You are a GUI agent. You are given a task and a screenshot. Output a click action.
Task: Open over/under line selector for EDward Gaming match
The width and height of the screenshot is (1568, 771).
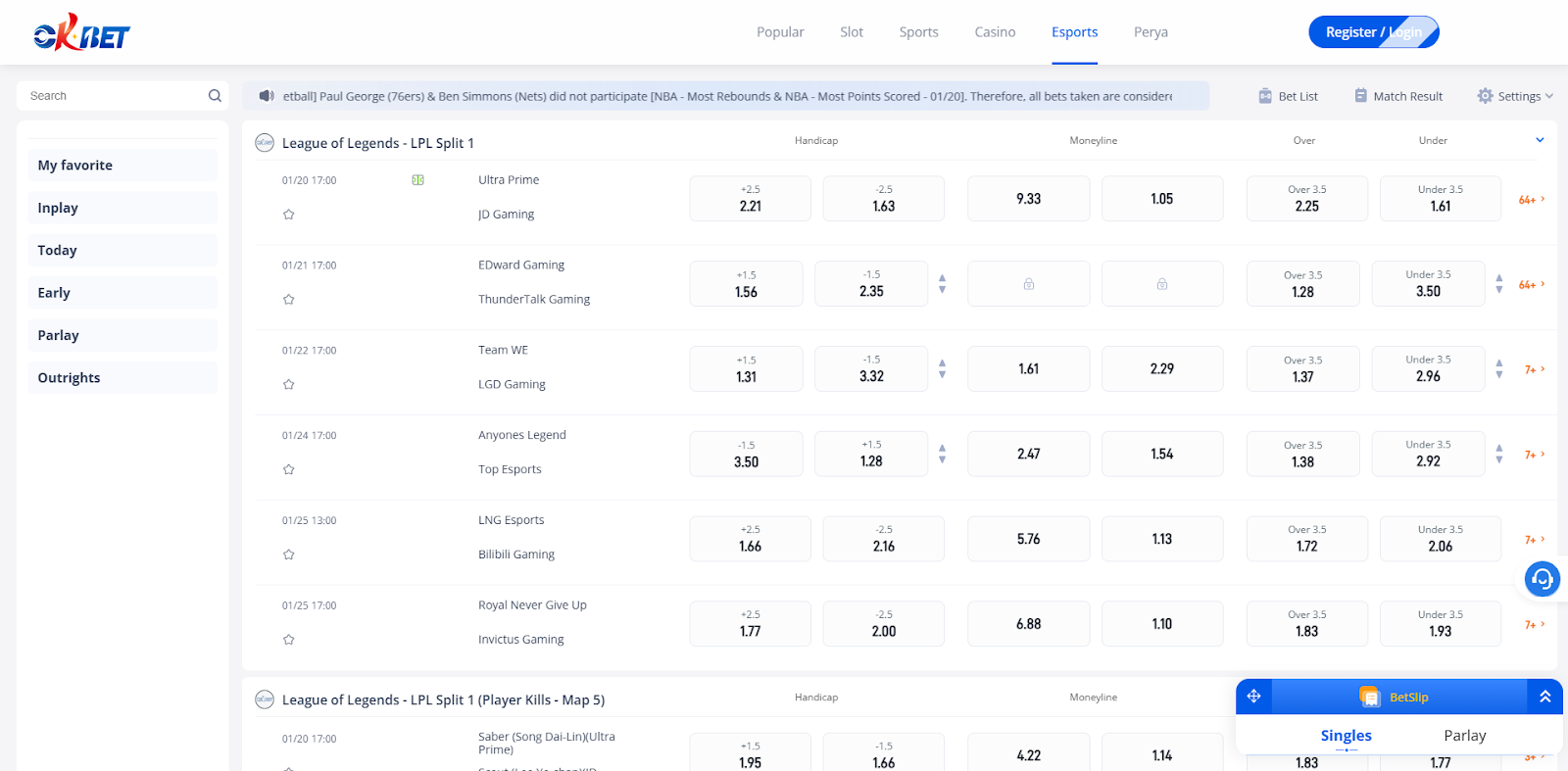[1498, 284]
